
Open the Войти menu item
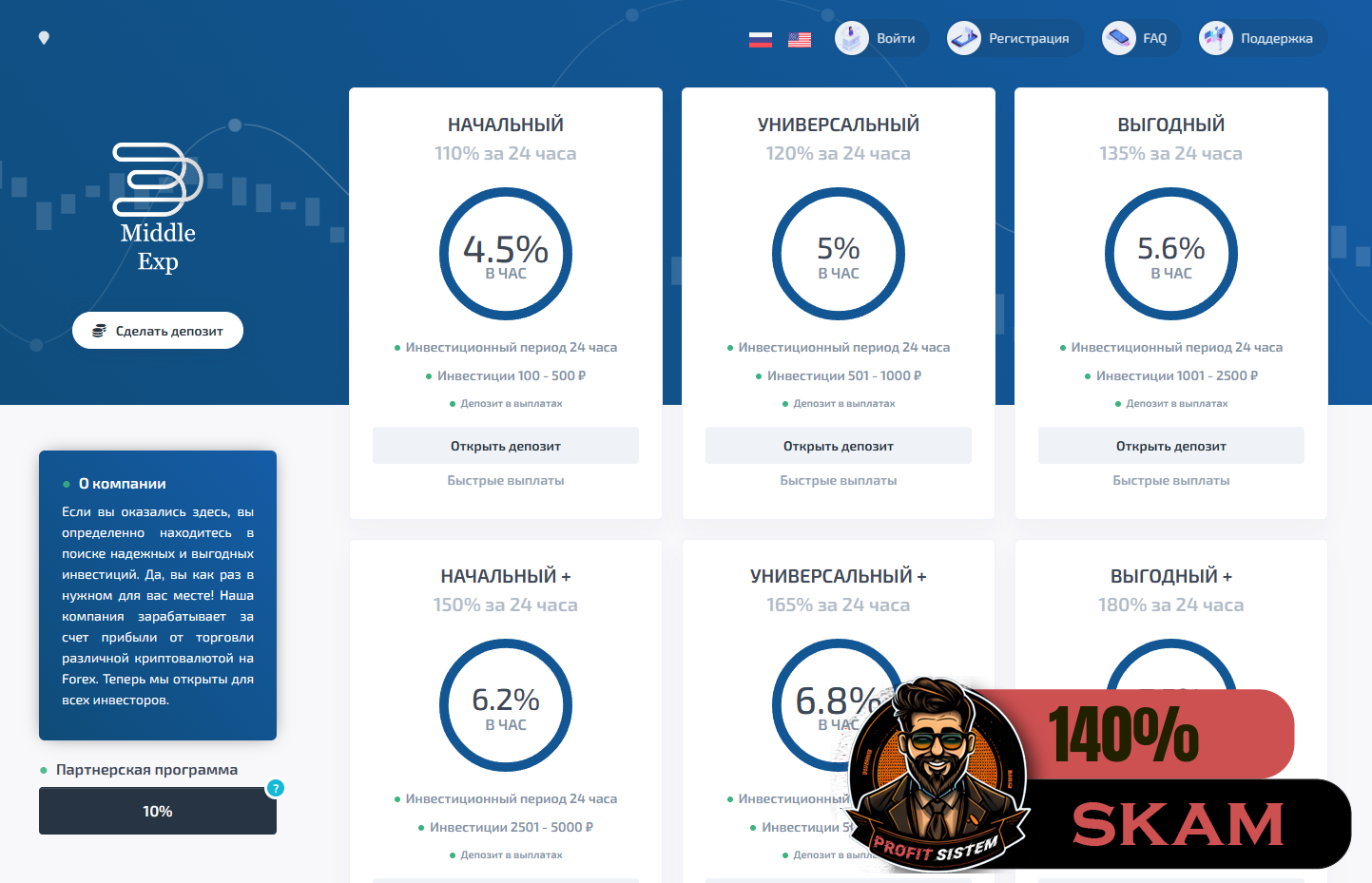(x=896, y=39)
